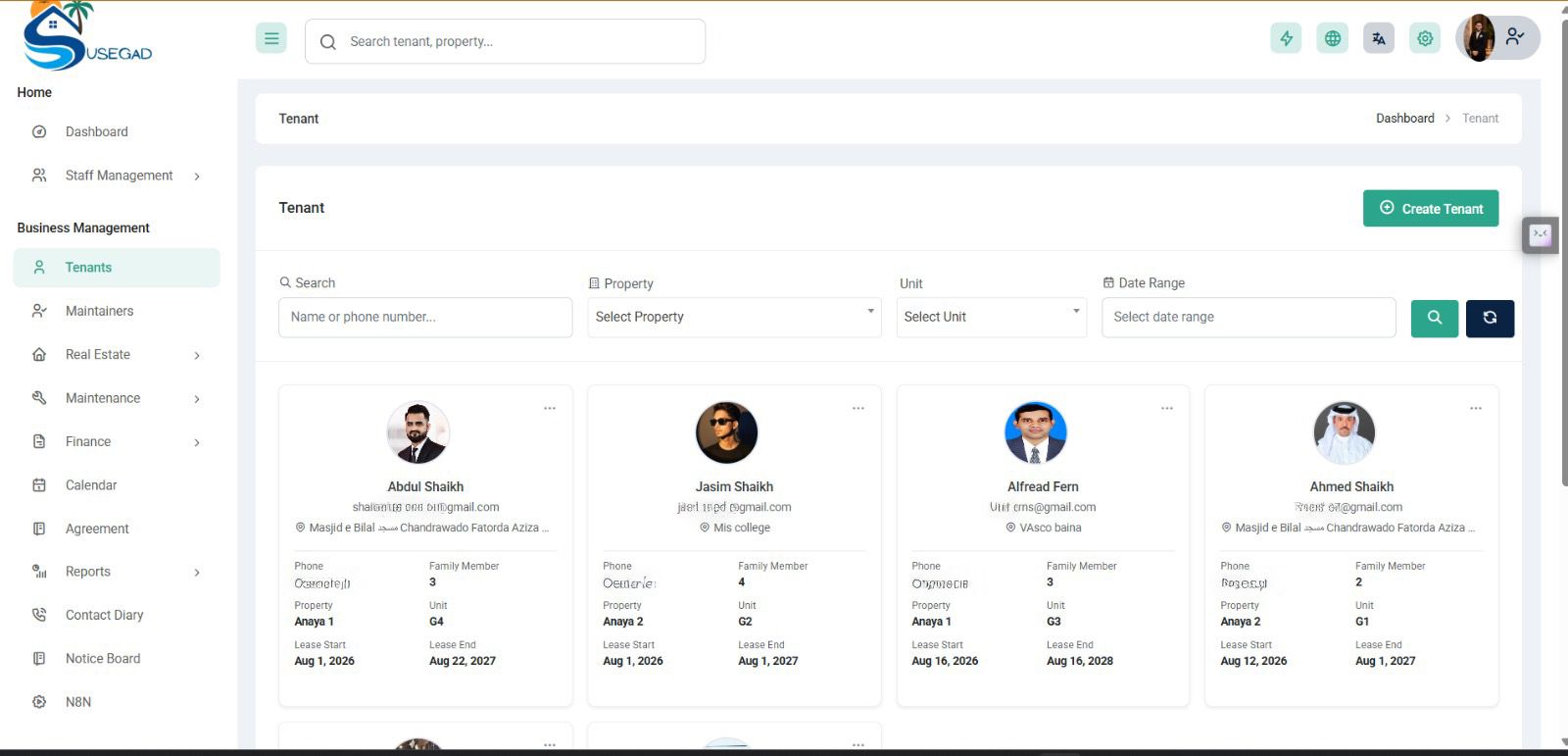Toggle sidebar with hamburger menu icon
The height and width of the screenshot is (756, 1568).
[271, 38]
